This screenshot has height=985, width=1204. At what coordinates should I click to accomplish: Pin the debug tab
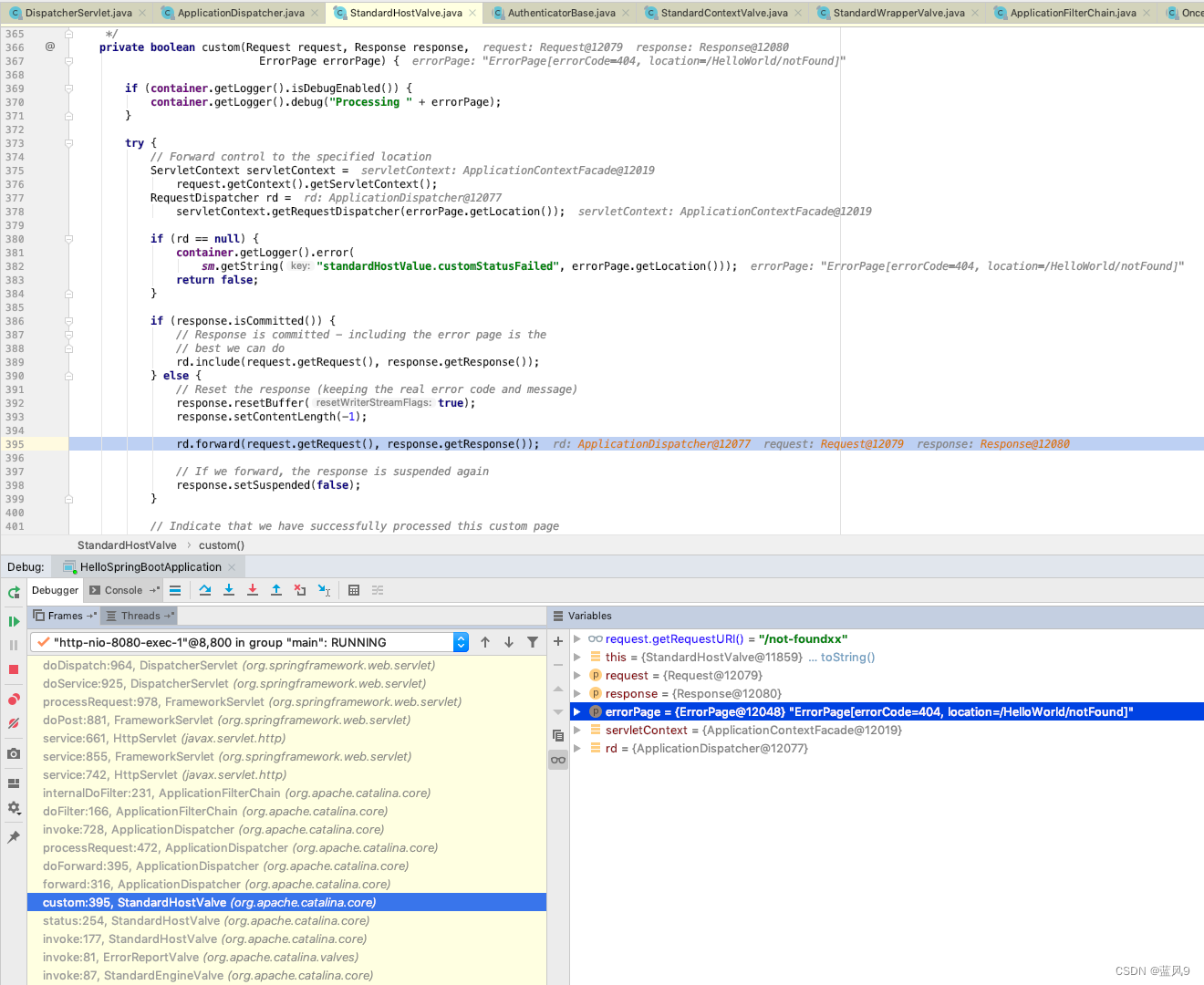coord(14,837)
